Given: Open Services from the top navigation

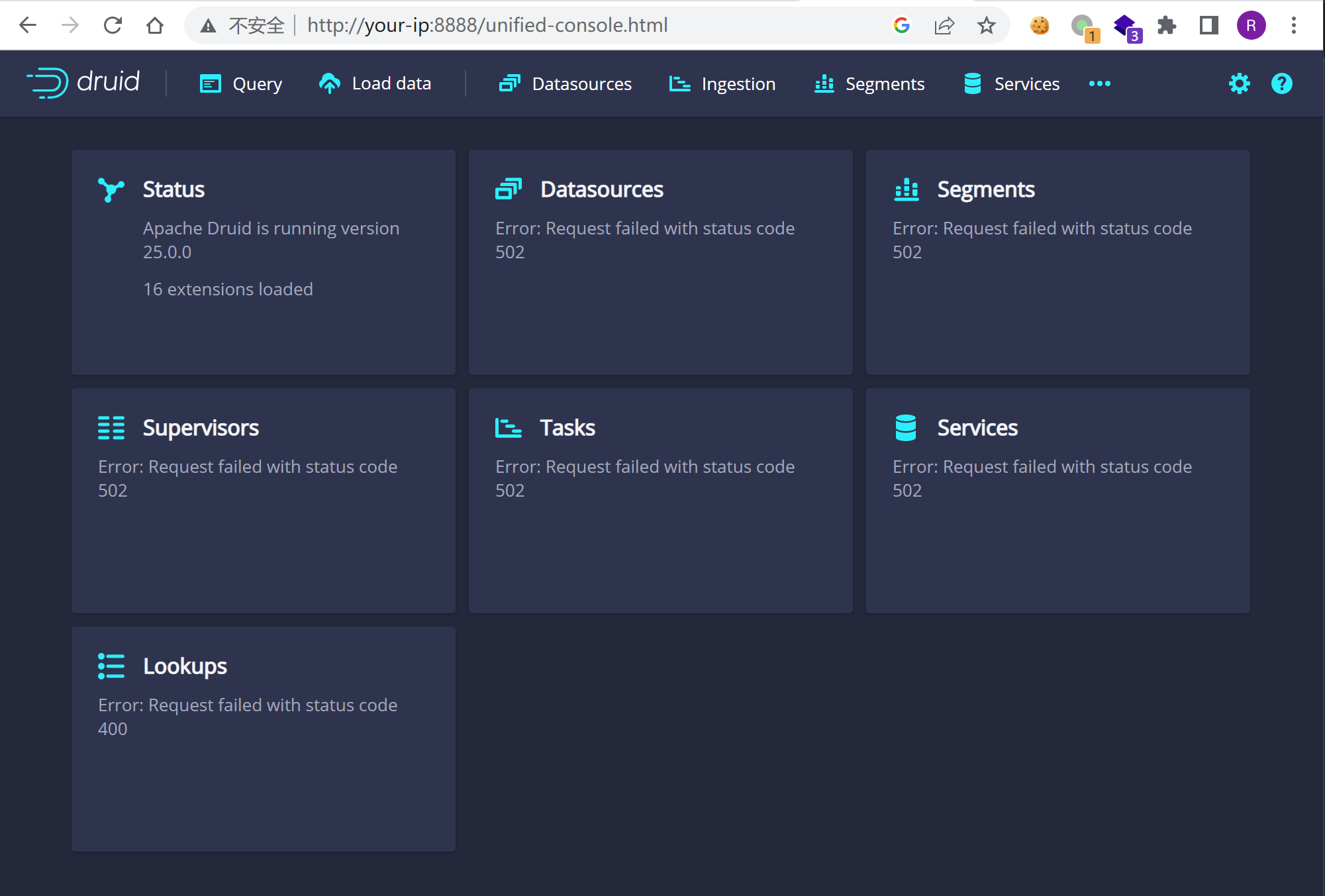Looking at the screenshot, I should [x=1012, y=83].
